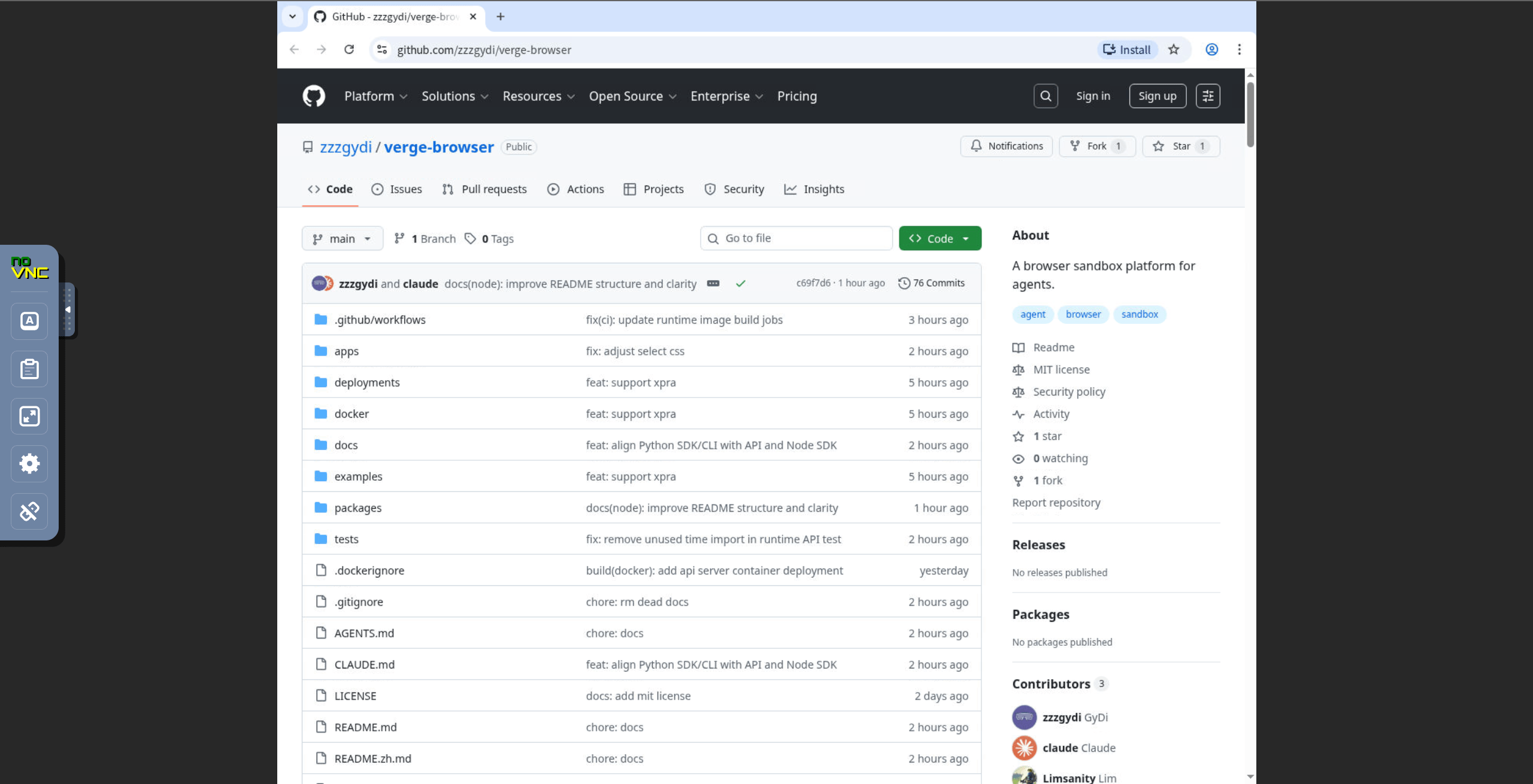Screen dimensions: 1533x784
Task: Open commit hash c69f7d6
Action: 813,283
